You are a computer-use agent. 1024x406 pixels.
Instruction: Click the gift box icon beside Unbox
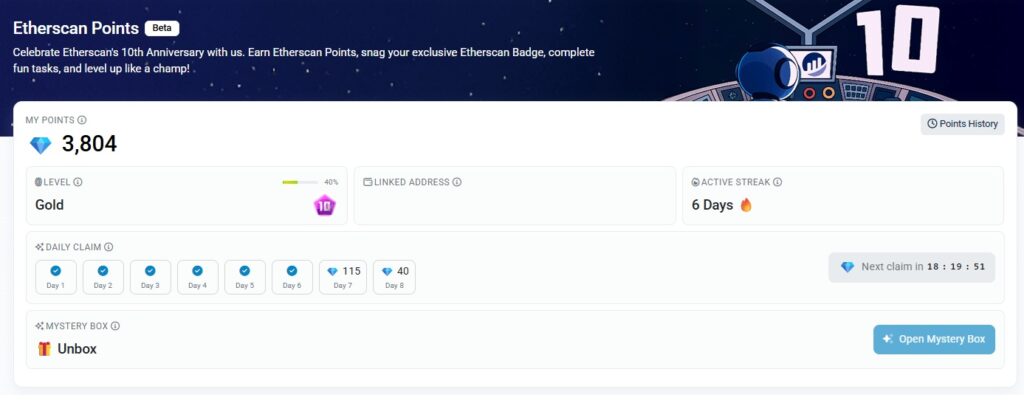tap(44, 349)
